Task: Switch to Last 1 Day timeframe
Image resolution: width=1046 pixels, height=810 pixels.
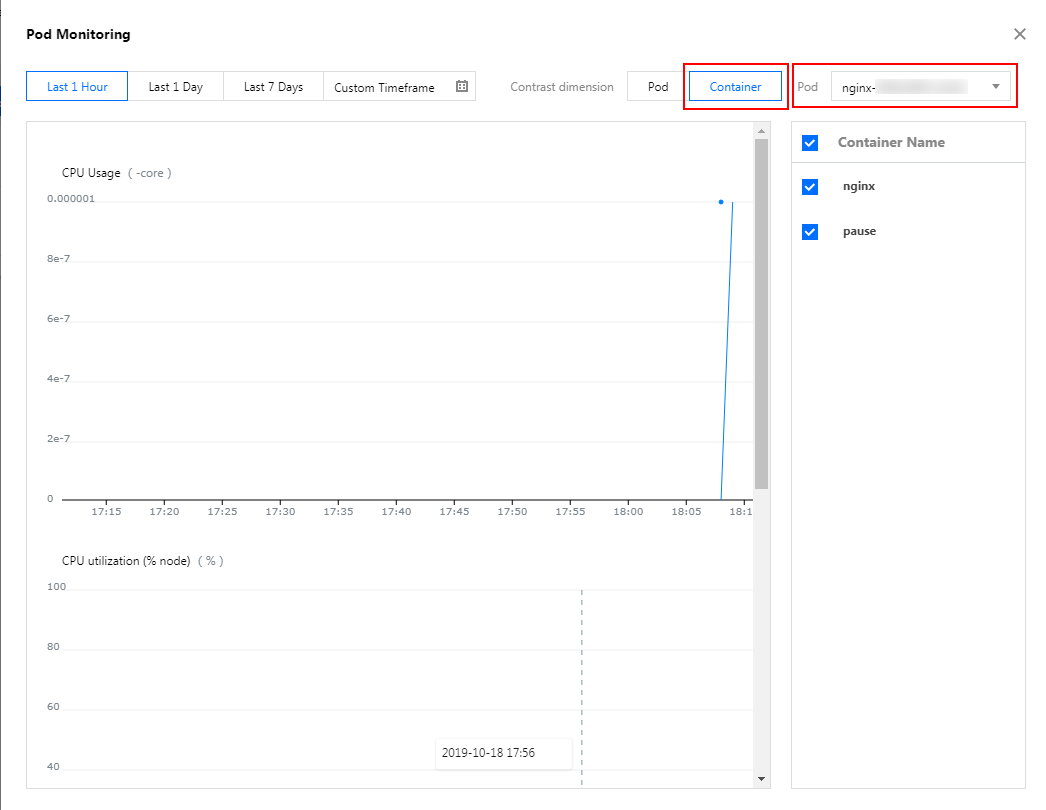Action: 176,87
